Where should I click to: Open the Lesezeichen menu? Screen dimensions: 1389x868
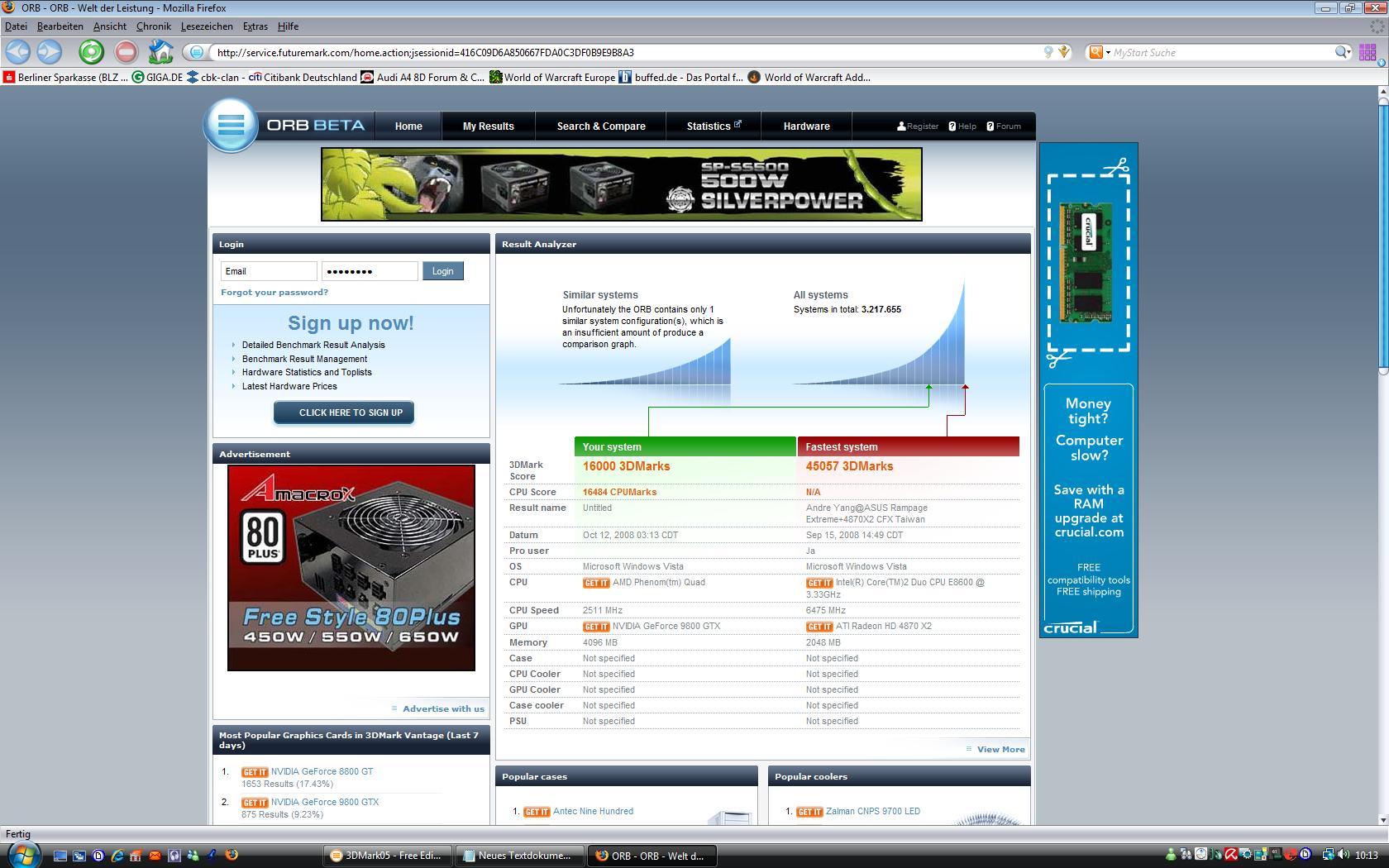207,26
